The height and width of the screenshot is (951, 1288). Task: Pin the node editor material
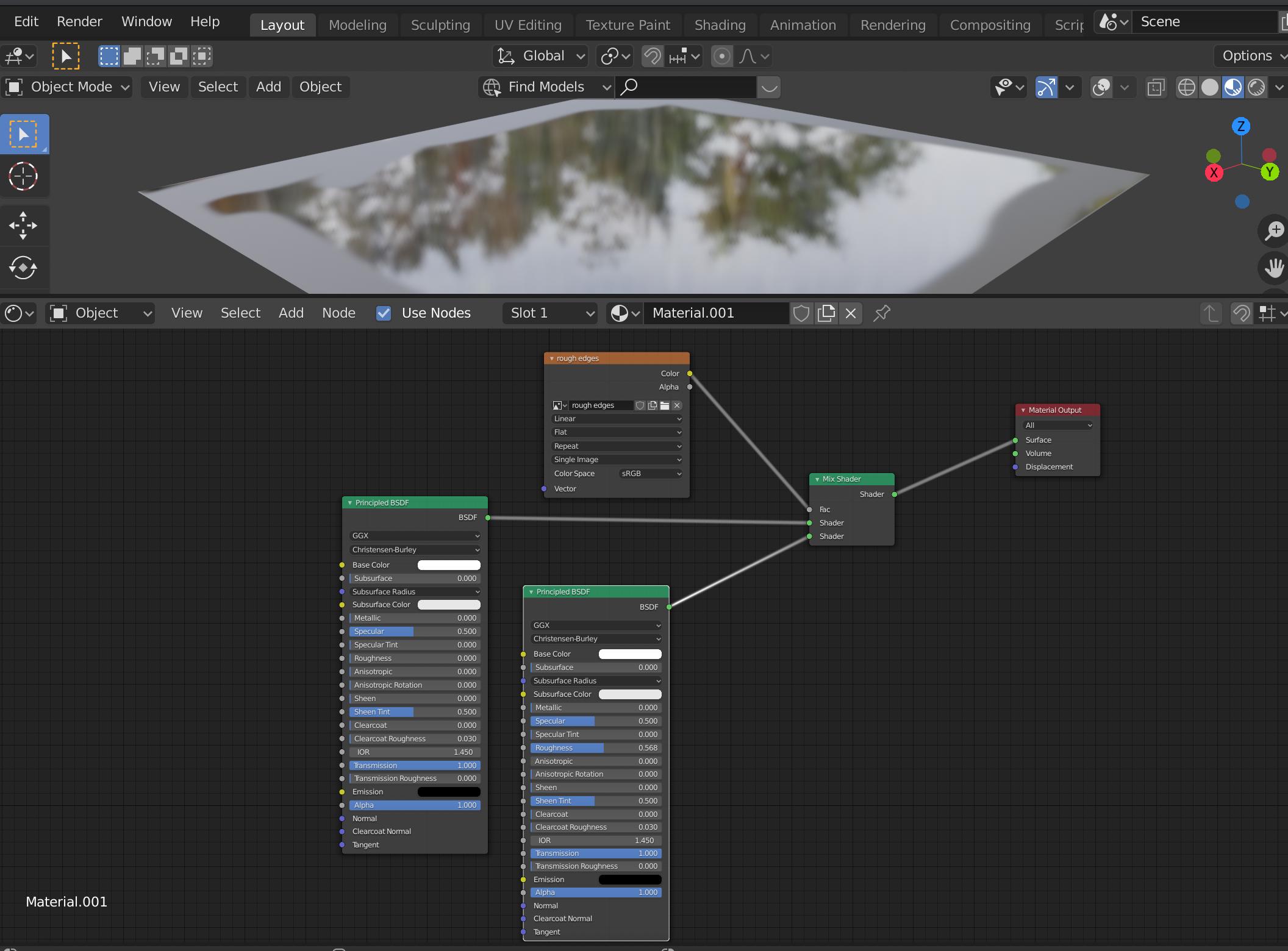coord(882,313)
